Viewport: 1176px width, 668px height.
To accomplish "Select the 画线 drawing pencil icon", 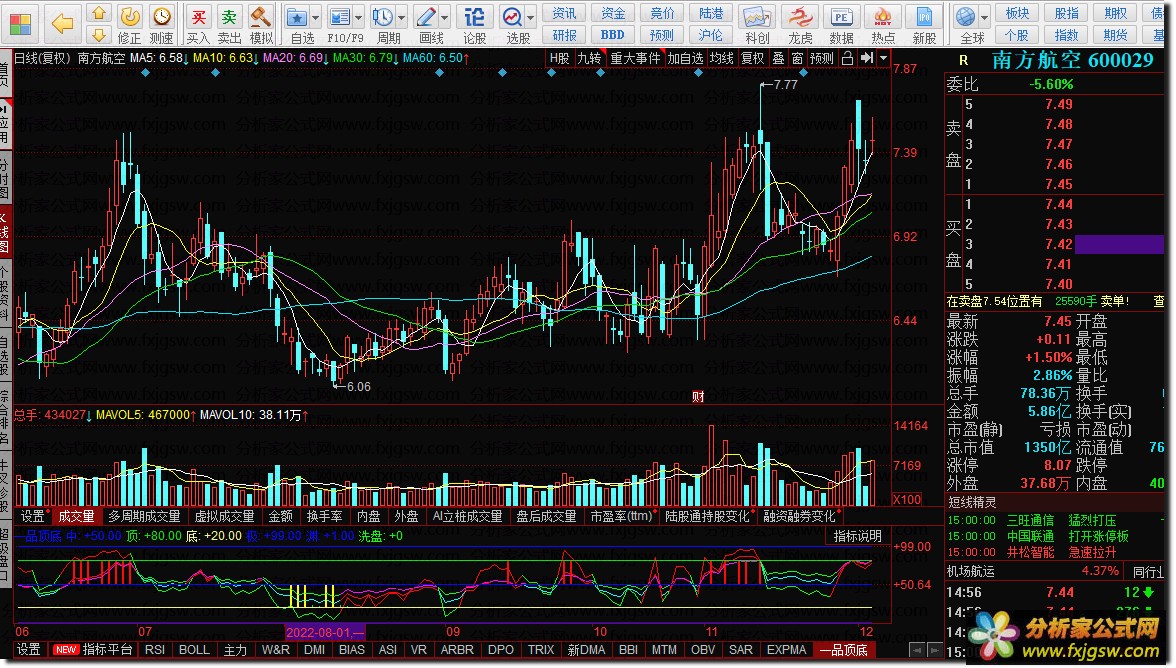I will [426, 16].
